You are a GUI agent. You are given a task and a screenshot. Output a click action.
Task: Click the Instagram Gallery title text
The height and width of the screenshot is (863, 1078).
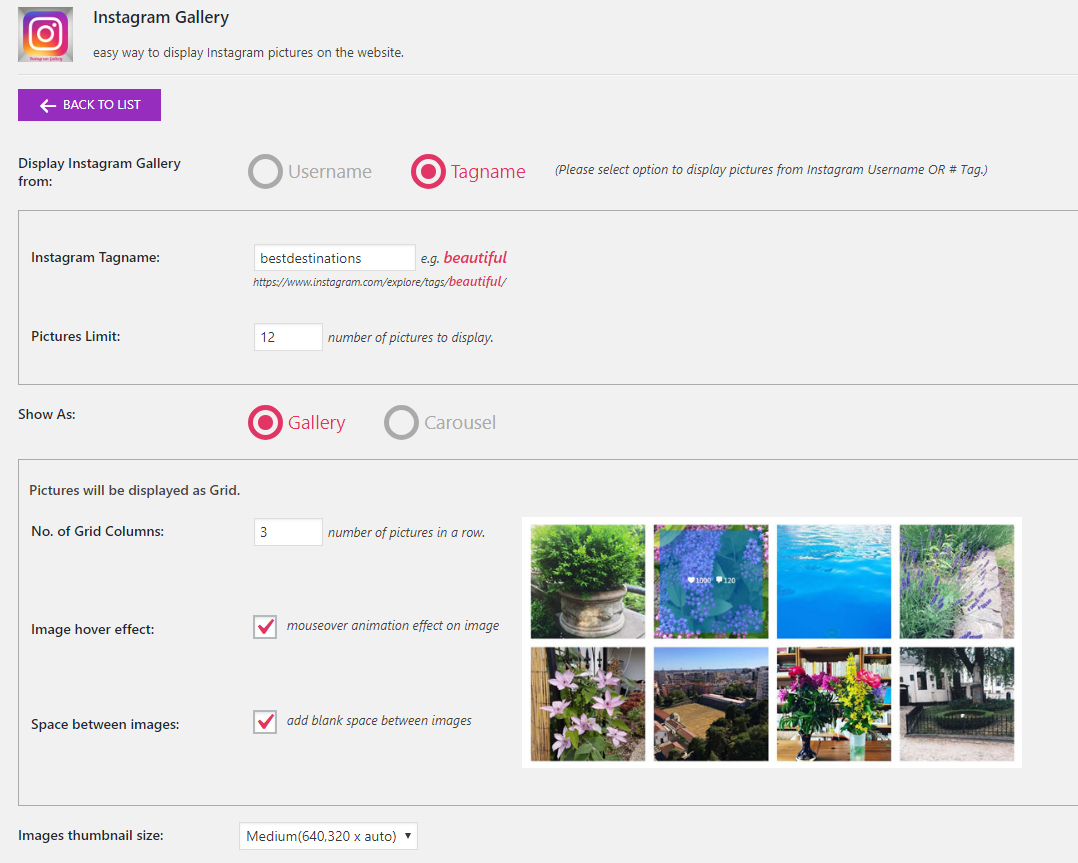(161, 18)
